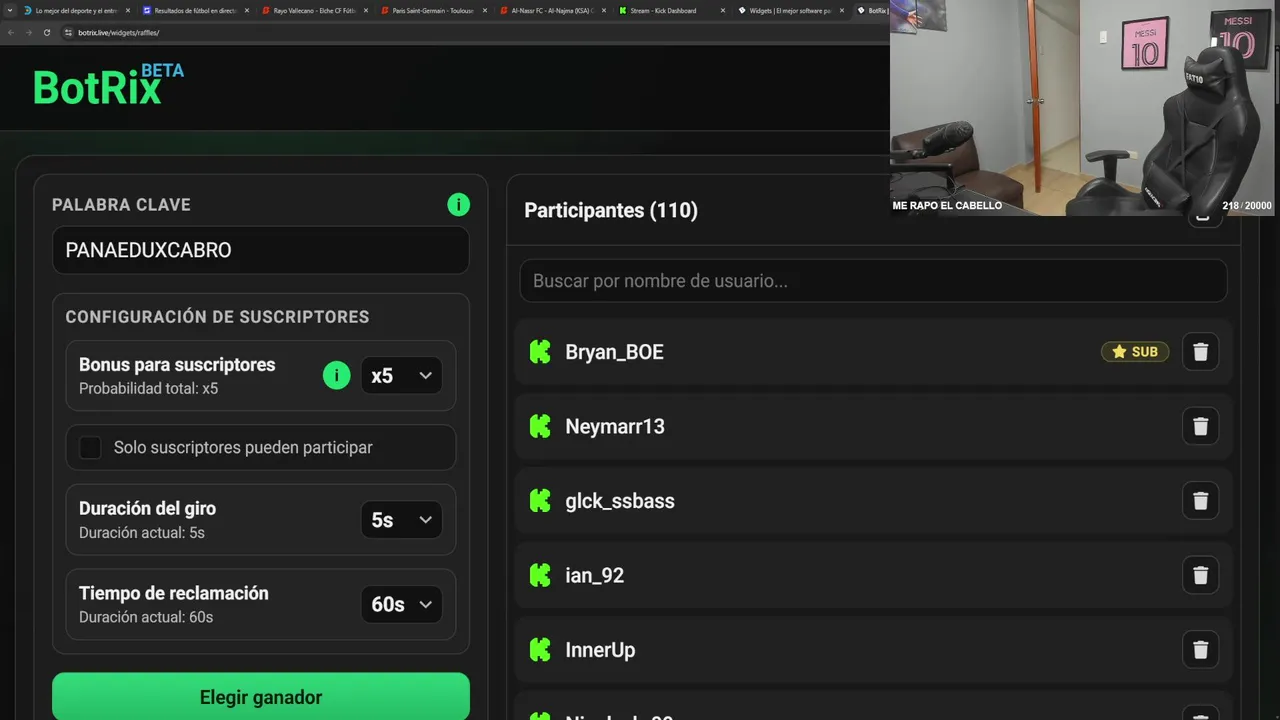Click the SUB badge on Bryan_BOE
The image size is (1280, 720).
click(1135, 352)
